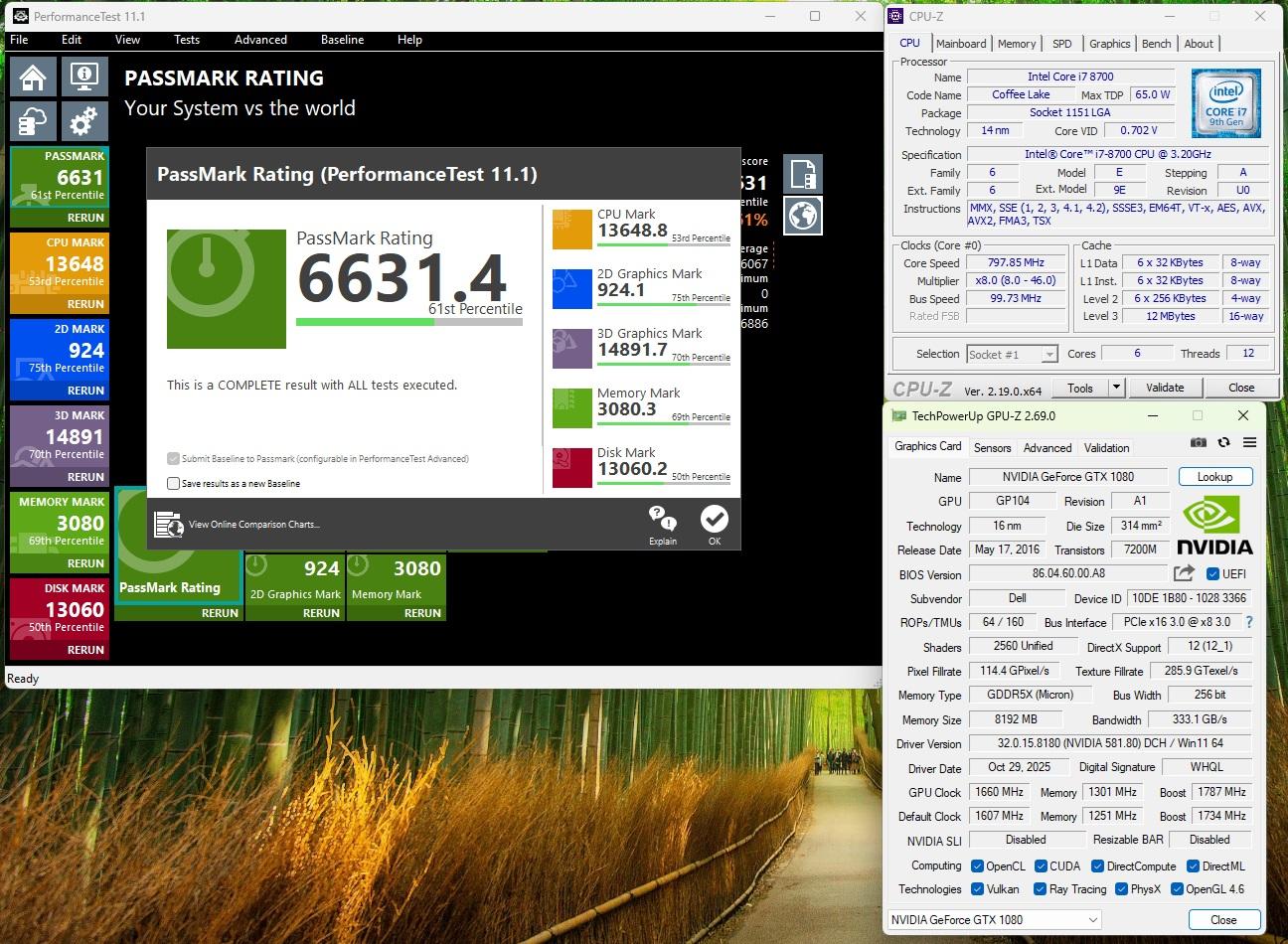Click the Memory Mark green icon in dialog

pyautogui.click(x=572, y=408)
